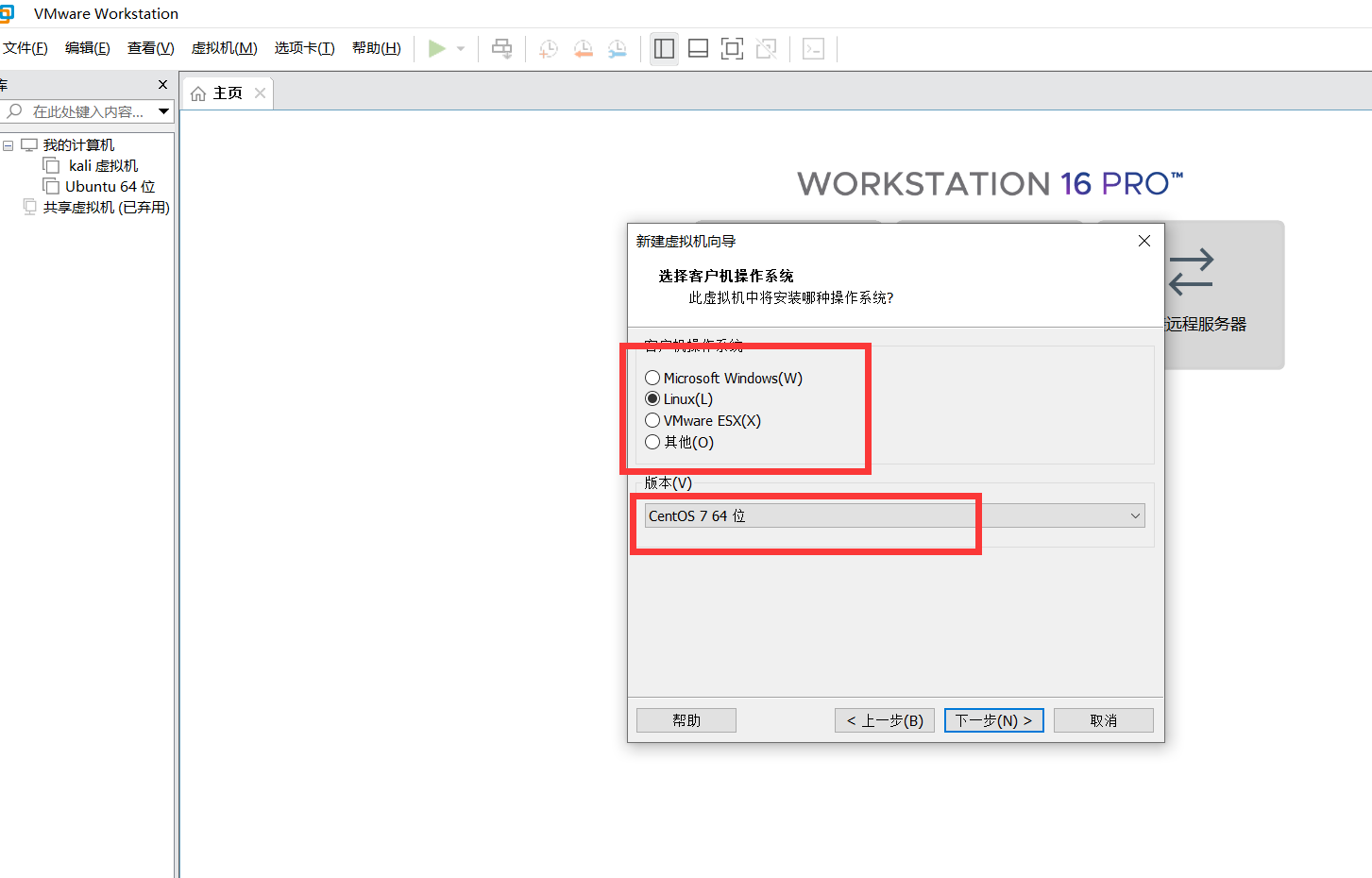This screenshot has width=1372, height=878.
Task: Click the Take Snapshot clock icon
Action: click(549, 48)
